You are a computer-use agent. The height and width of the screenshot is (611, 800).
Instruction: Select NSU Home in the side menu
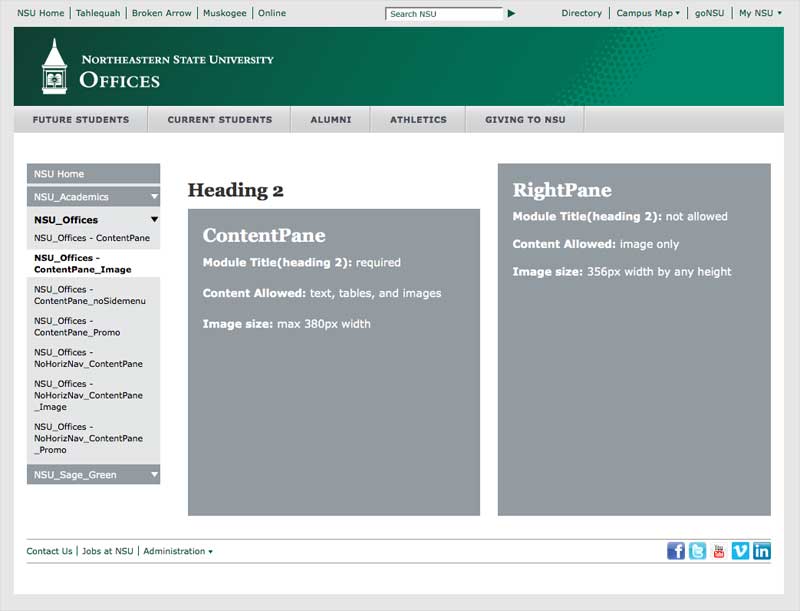tap(93, 174)
